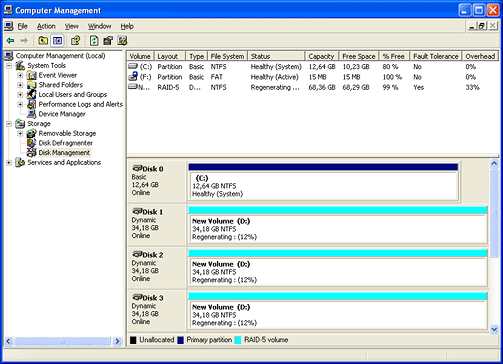
Task: Expand Performance Logs and Alerts node
Action: click(20, 104)
